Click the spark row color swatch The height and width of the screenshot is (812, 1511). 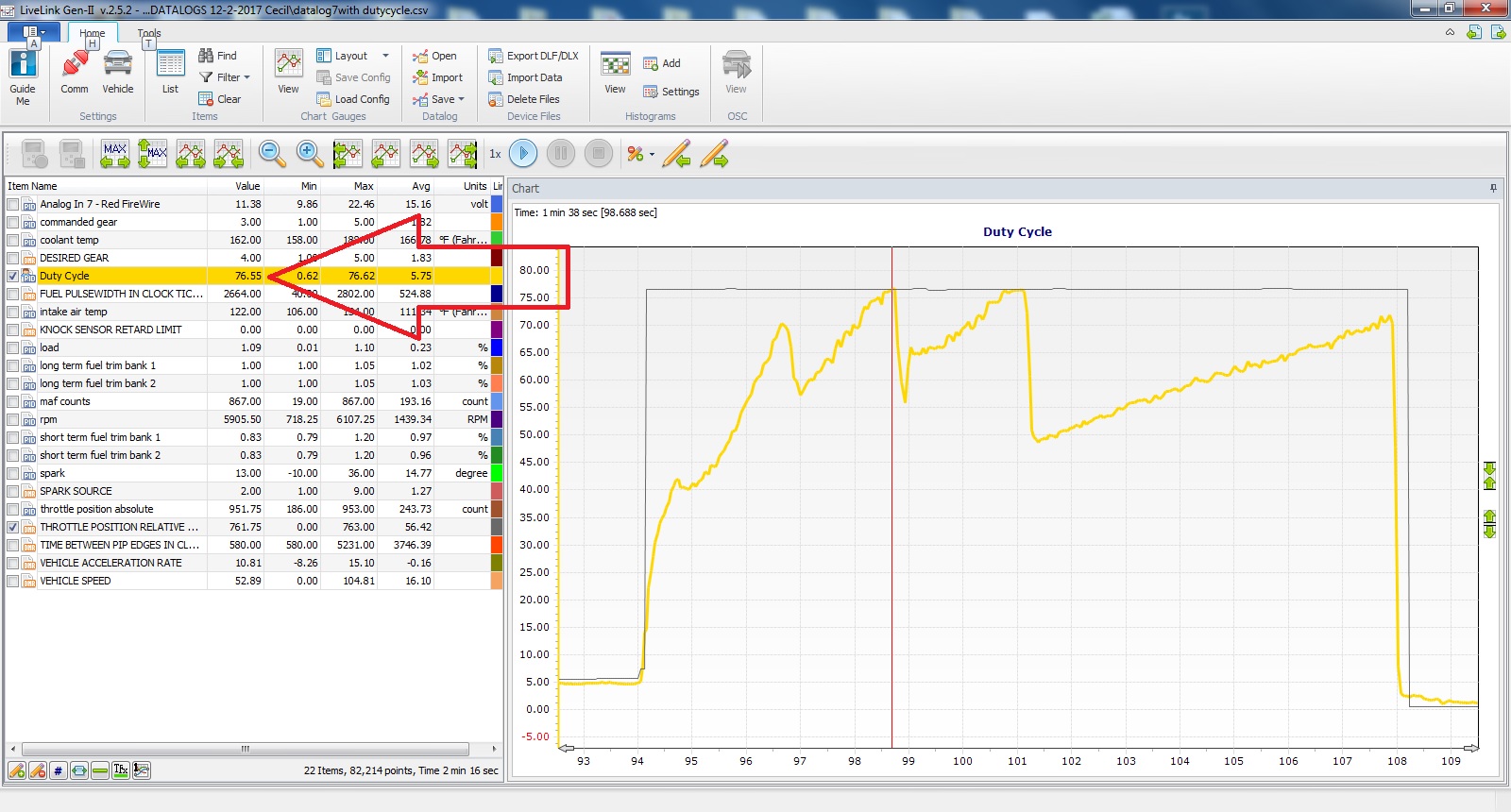click(x=497, y=473)
